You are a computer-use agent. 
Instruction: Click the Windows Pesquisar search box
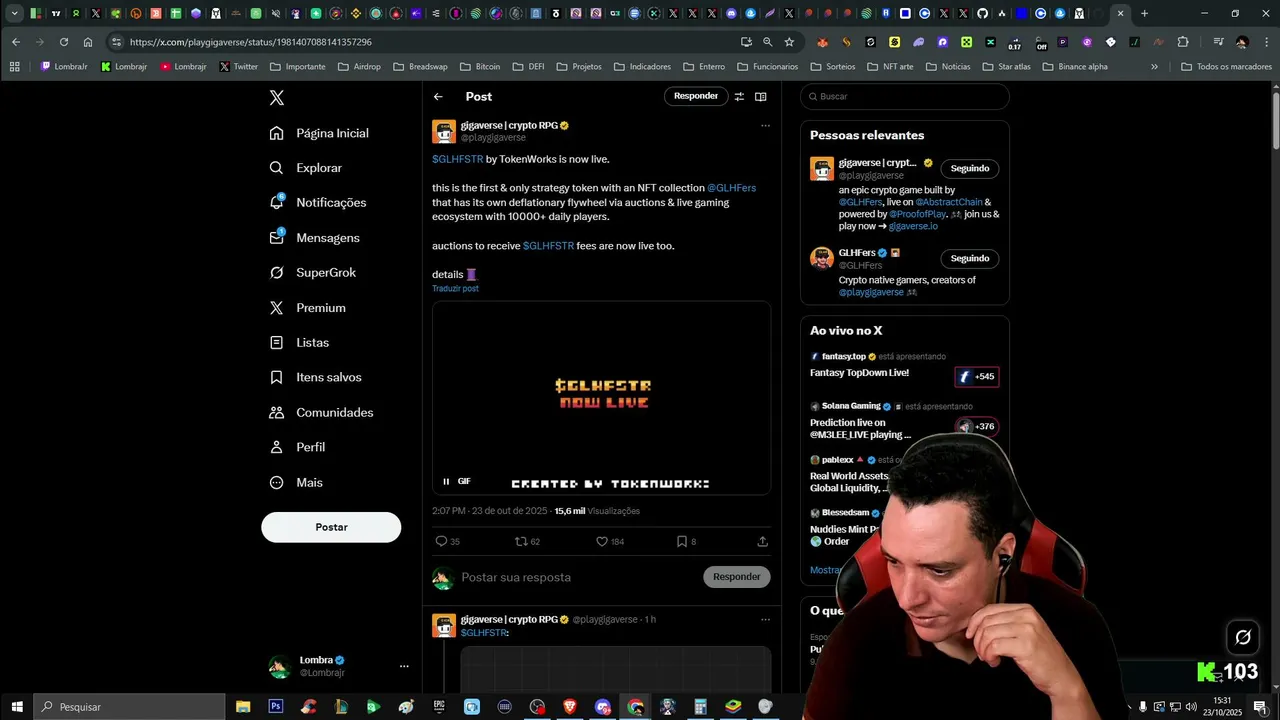pyautogui.click(x=130, y=707)
